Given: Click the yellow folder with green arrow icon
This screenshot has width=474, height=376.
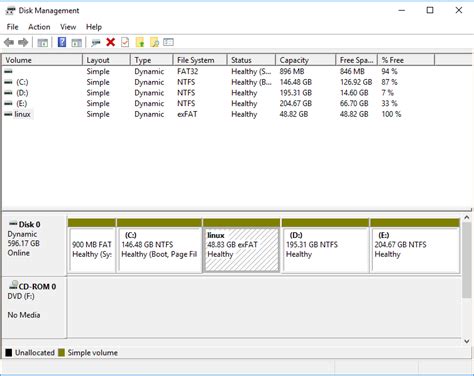Looking at the screenshot, I should pyautogui.click(x=140, y=42).
